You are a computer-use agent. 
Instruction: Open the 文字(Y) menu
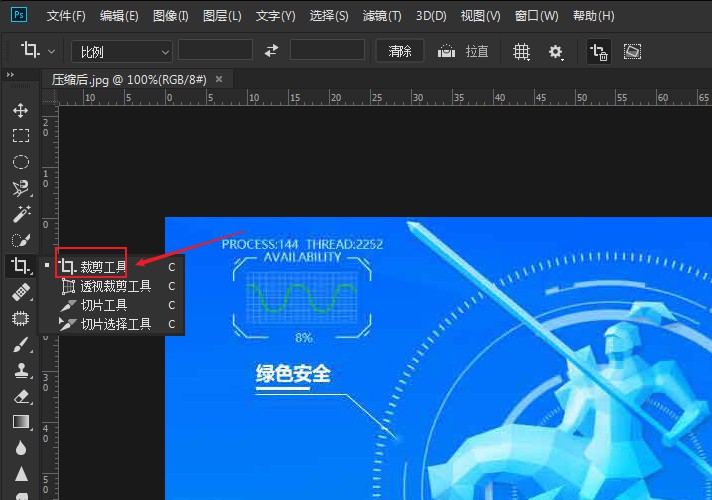click(x=276, y=16)
